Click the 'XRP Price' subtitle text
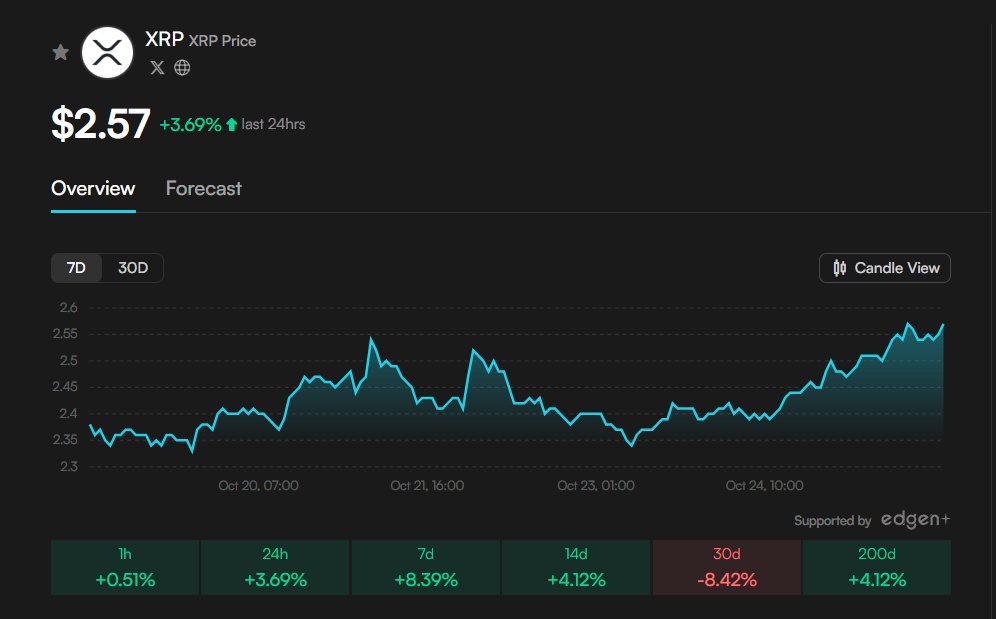Screen dimensions: 996x619 (x=222, y=41)
